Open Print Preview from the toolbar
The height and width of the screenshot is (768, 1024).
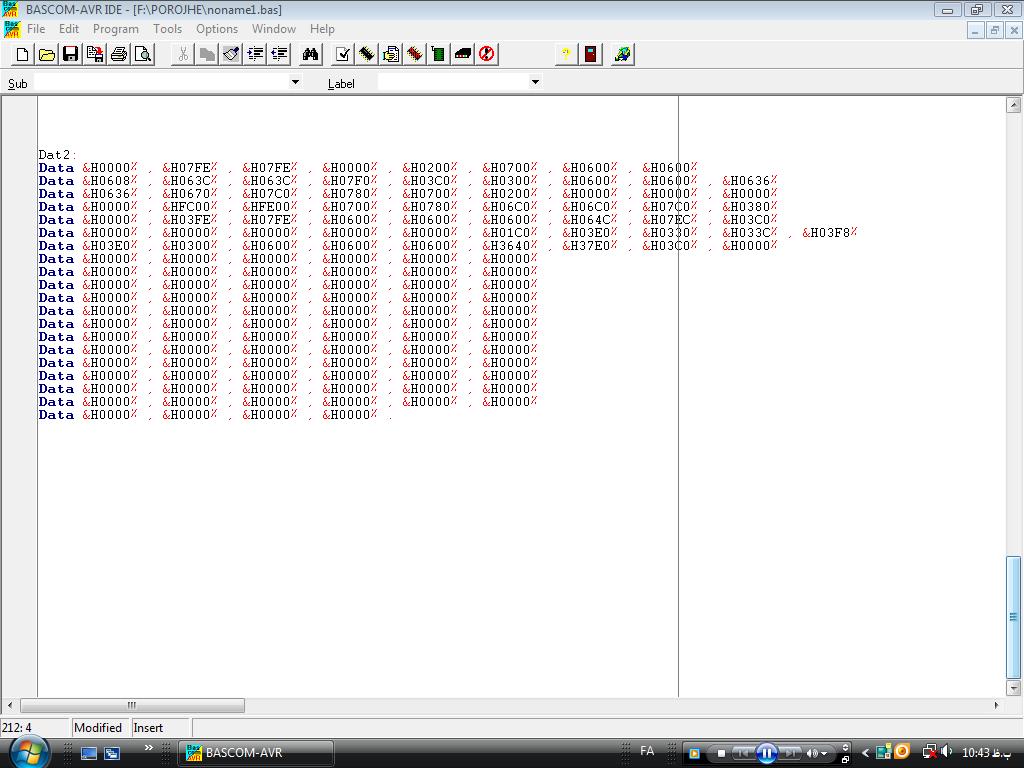click(143, 54)
